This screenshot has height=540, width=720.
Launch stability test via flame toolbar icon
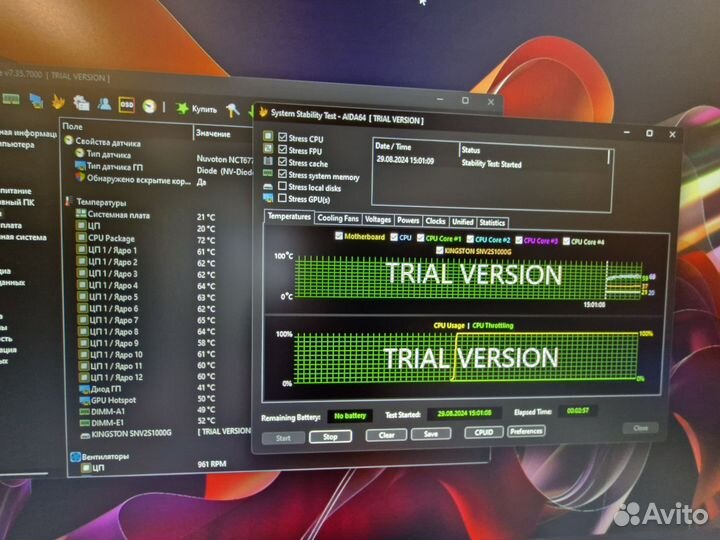(x=58, y=101)
